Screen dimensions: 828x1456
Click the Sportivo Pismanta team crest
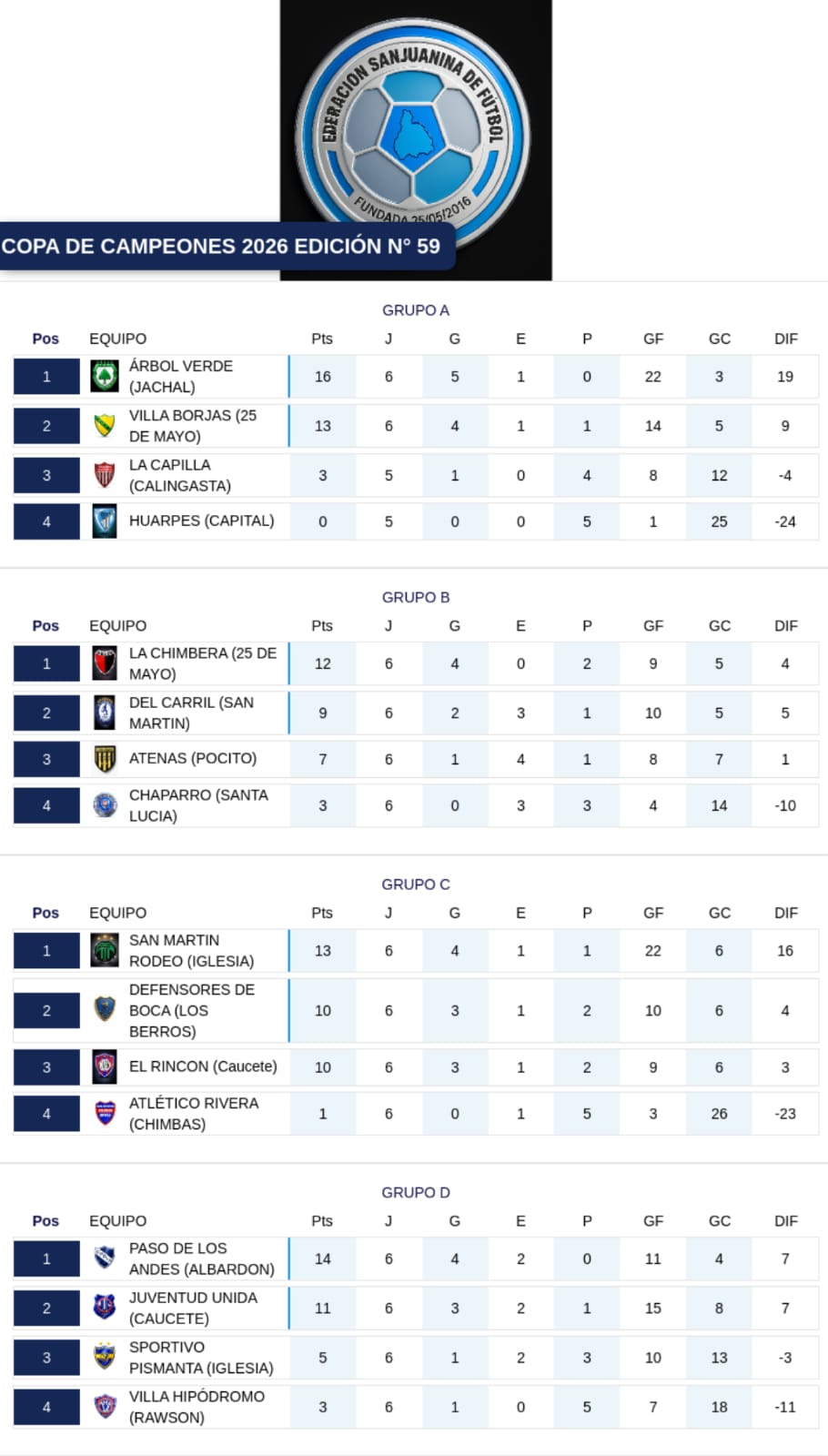(x=105, y=1357)
